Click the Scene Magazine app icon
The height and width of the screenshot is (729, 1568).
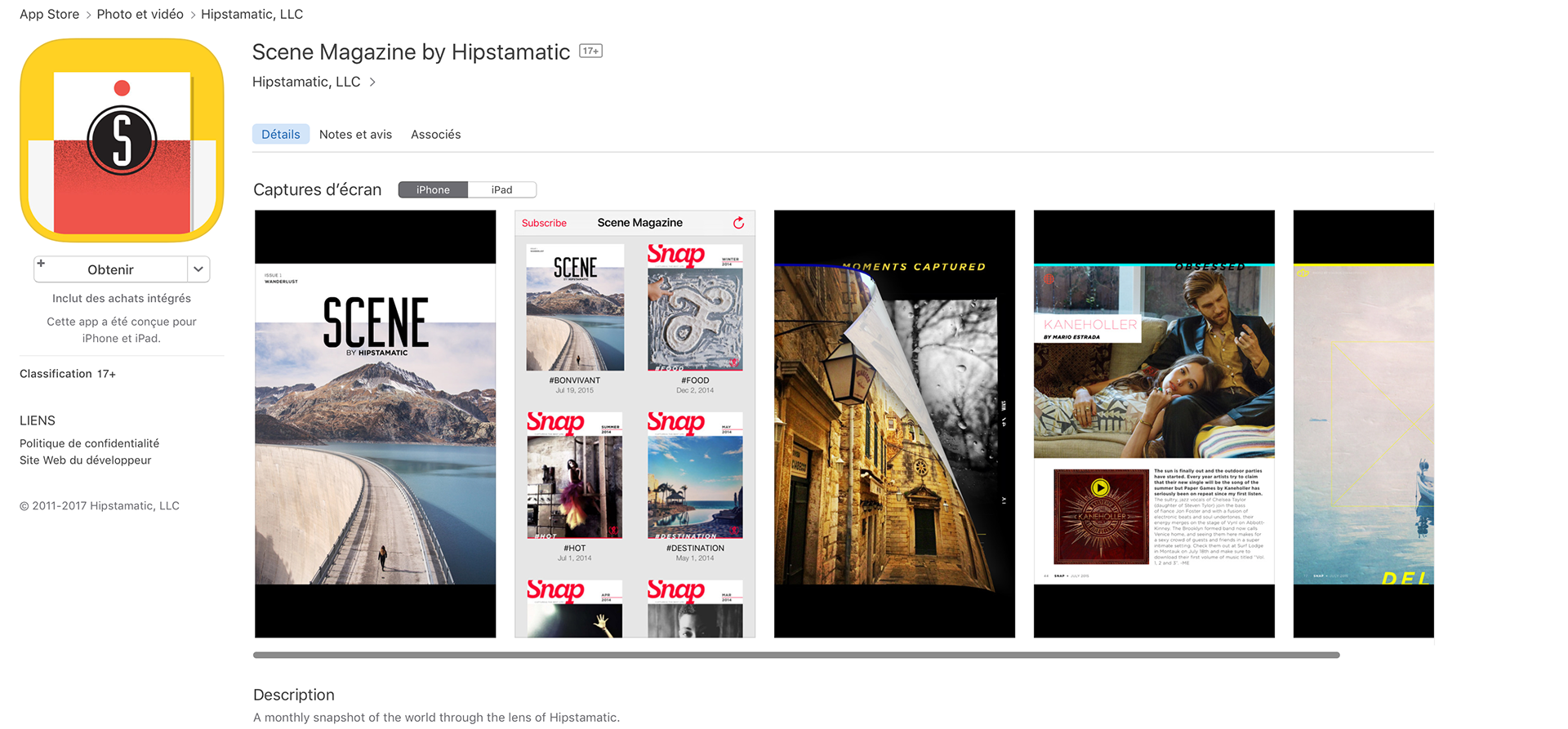click(x=122, y=140)
